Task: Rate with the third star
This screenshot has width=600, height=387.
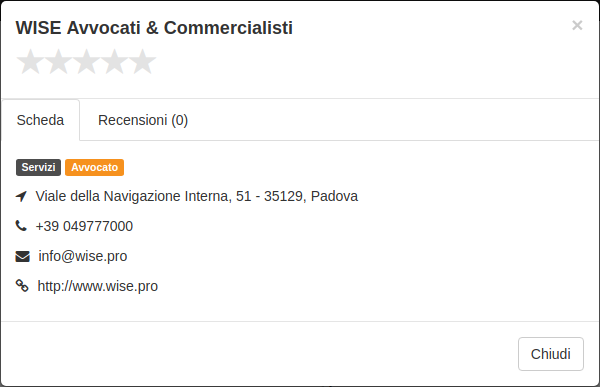Action: pyautogui.click(x=86, y=61)
